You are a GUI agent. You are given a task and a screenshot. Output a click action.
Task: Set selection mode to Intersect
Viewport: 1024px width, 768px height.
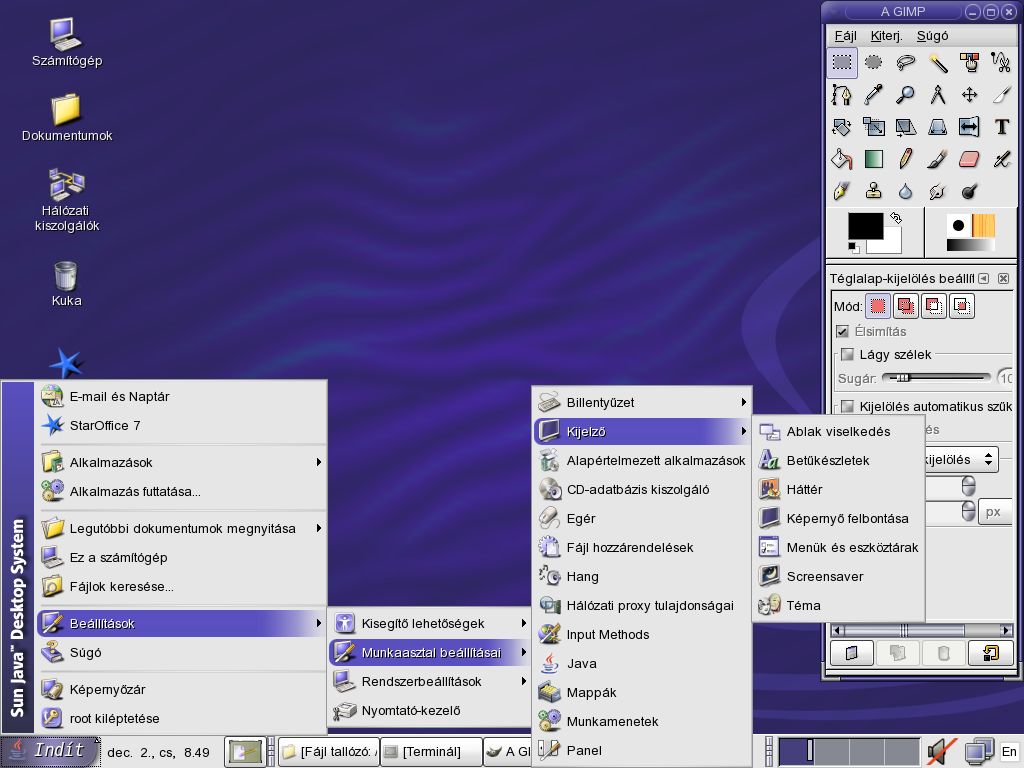pos(962,306)
